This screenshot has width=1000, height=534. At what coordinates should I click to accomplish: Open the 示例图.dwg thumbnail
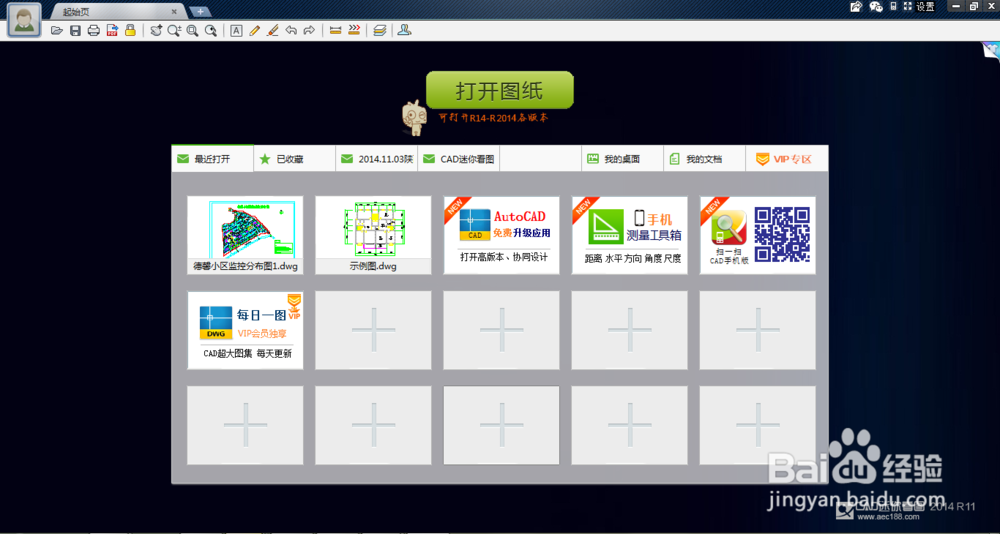[x=373, y=235]
